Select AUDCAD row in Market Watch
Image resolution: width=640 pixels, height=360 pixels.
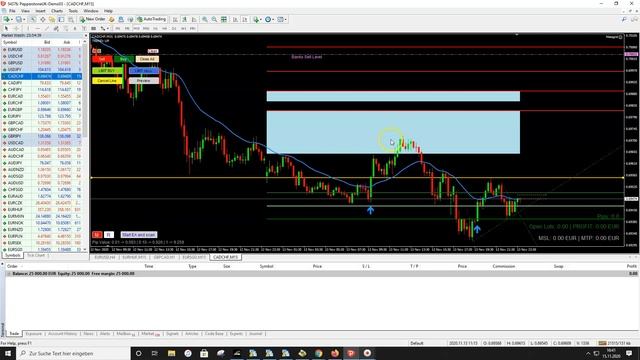(x=42, y=149)
